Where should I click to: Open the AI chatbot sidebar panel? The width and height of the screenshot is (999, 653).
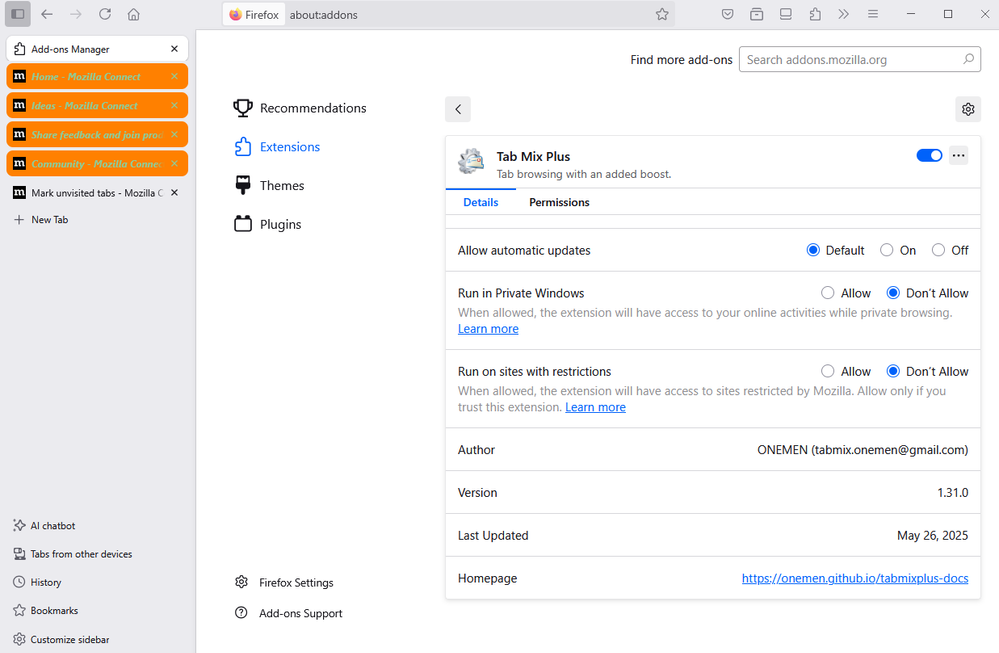(x=44, y=526)
